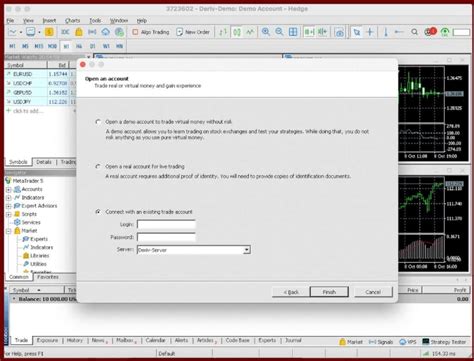Image resolution: width=474 pixels, height=361 pixels.
Task: Open the Journal tab in Toolbox
Action: 293,340
